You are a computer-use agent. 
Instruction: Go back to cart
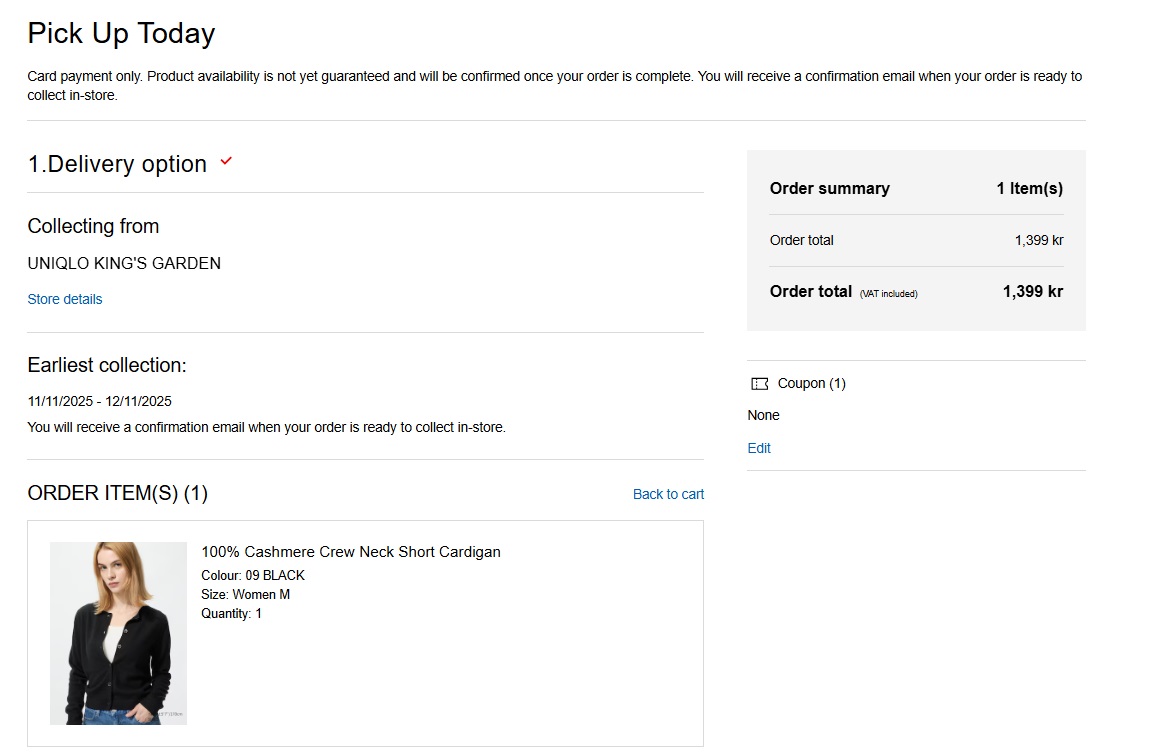tap(668, 494)
